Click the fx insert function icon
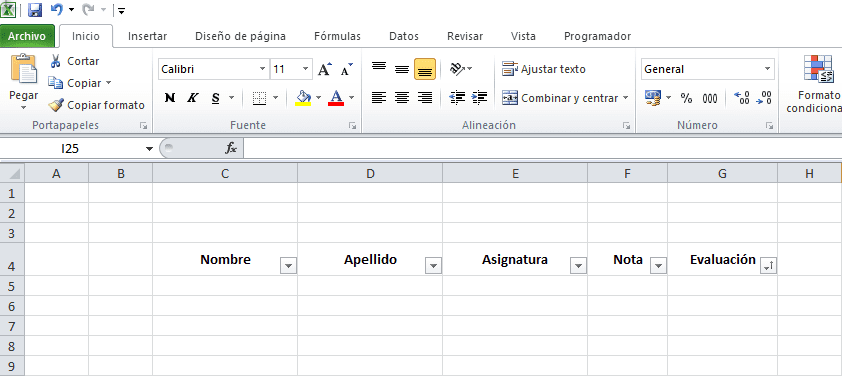The width and height of the screenshot is (842, 376). [x=231, y=149]
